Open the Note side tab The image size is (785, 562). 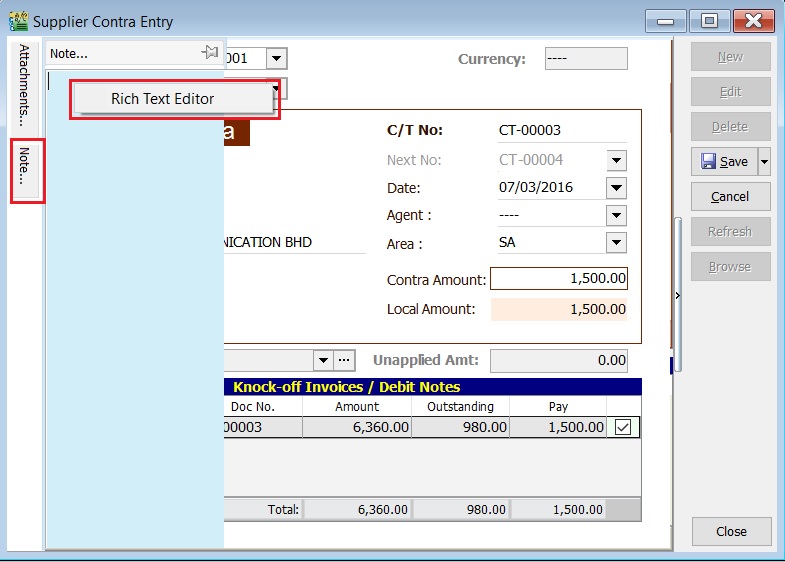click(26, 171)
